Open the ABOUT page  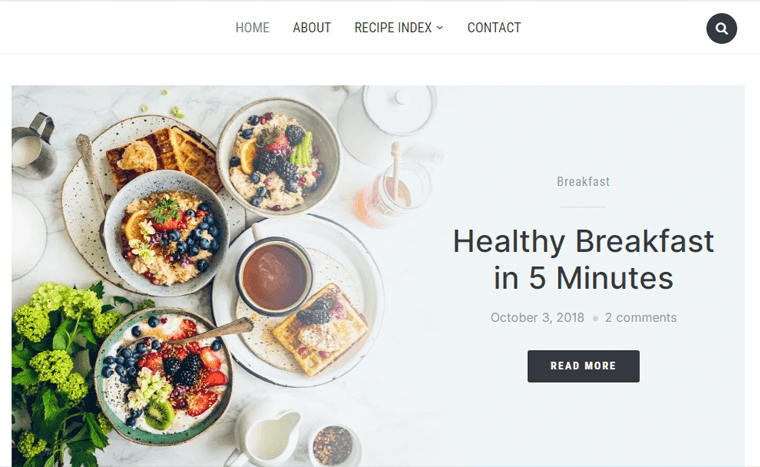pyautogui.click(x=312, y=28)
